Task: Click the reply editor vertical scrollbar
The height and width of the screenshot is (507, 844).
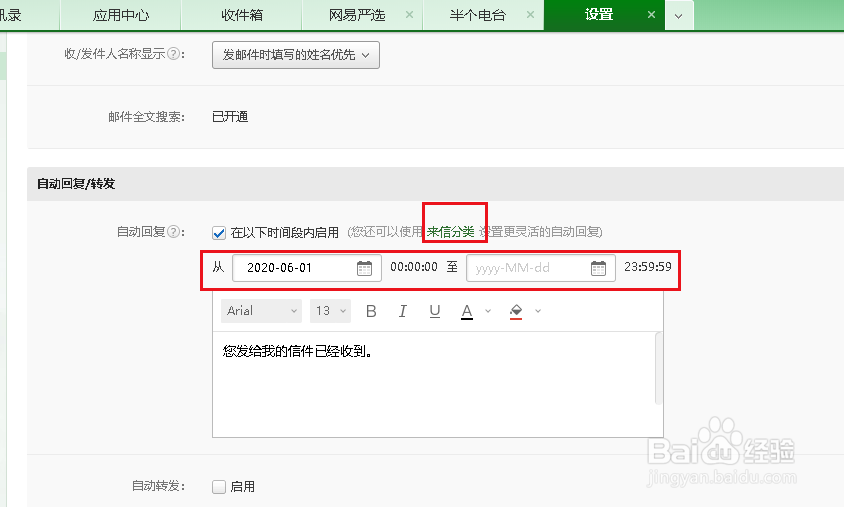Action: pos(658,368)
